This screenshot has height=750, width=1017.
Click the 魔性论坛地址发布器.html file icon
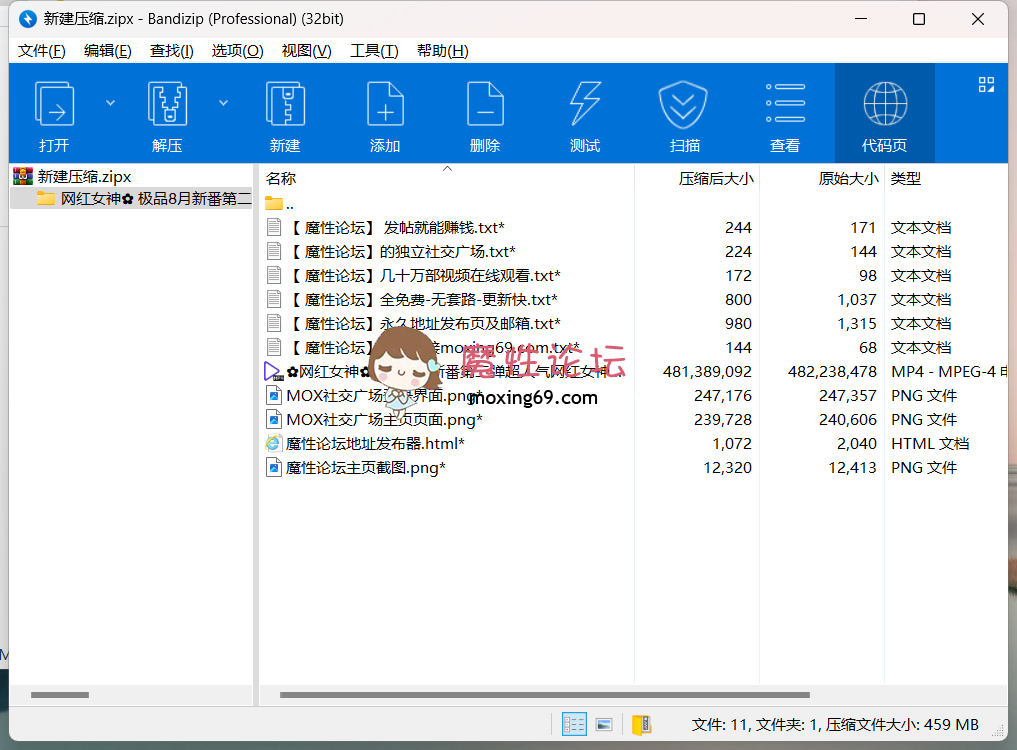[274, 444]
